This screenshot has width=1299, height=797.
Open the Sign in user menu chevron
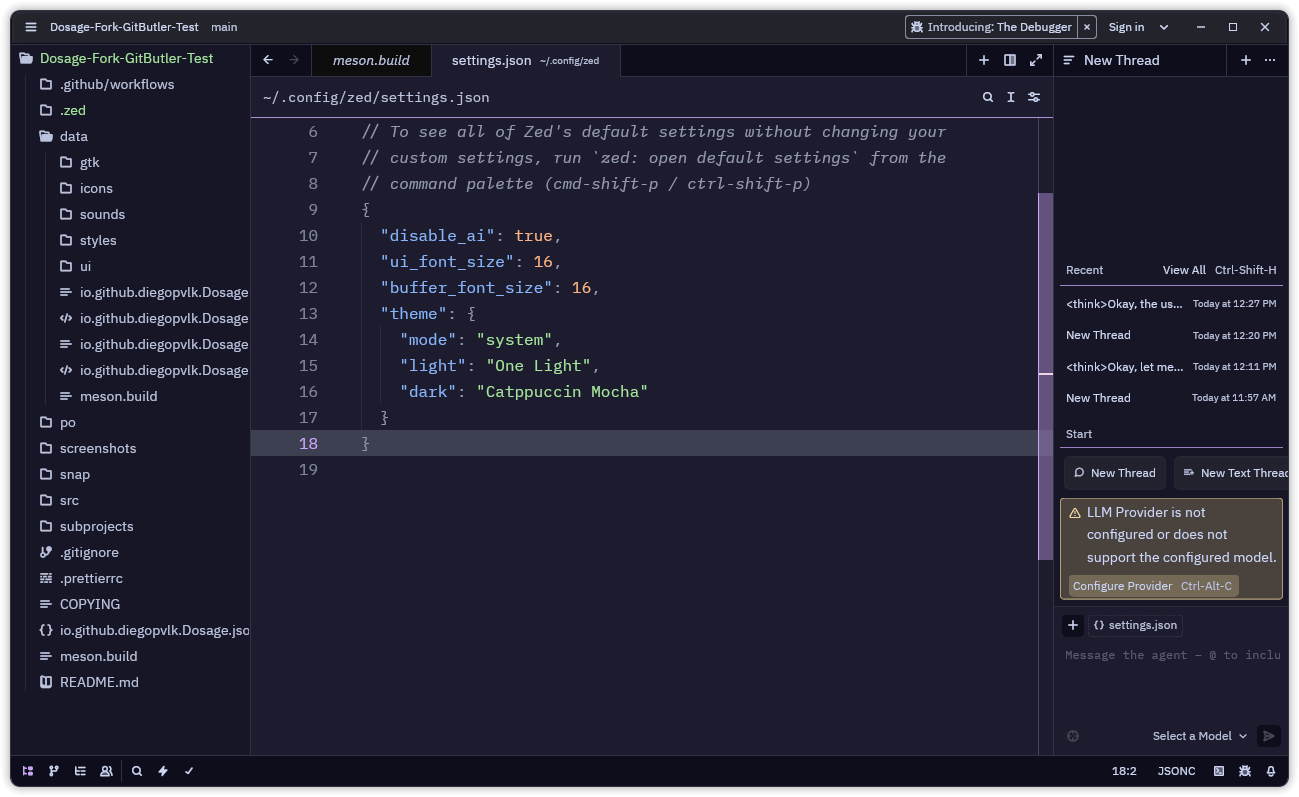coord(1164,27)
